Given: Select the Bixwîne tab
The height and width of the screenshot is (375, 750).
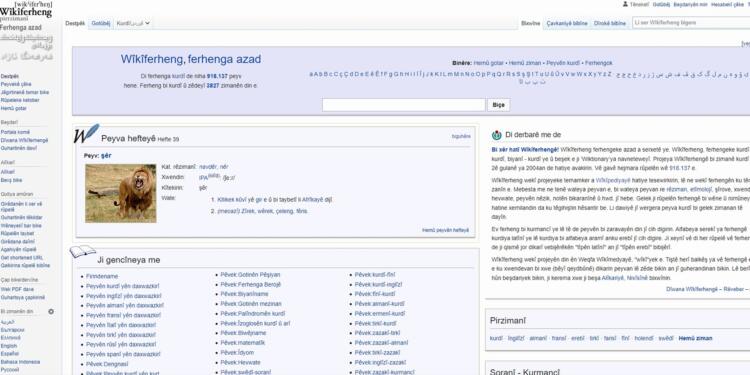Looking at the screenshot, I should pos(530,23).
